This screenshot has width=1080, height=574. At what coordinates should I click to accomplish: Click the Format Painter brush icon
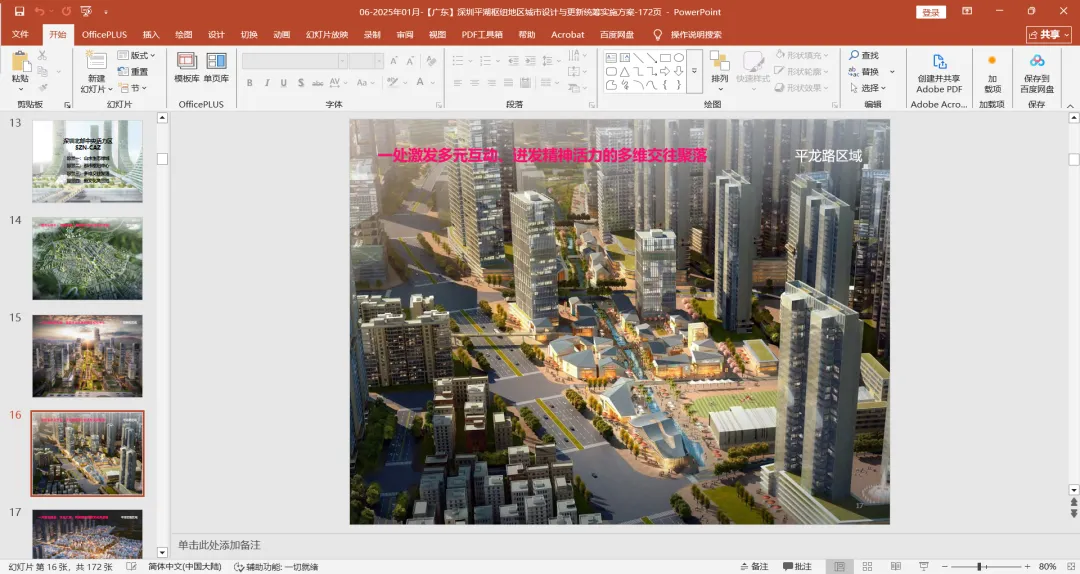click(x=42, y=88)
